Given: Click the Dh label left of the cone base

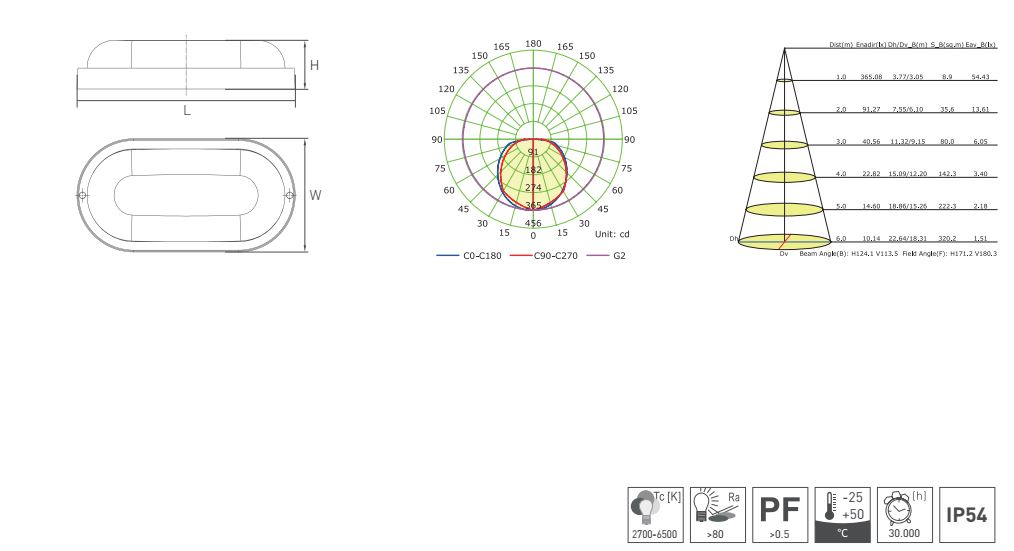Looking at the screenshot, I should coord(733,239).
